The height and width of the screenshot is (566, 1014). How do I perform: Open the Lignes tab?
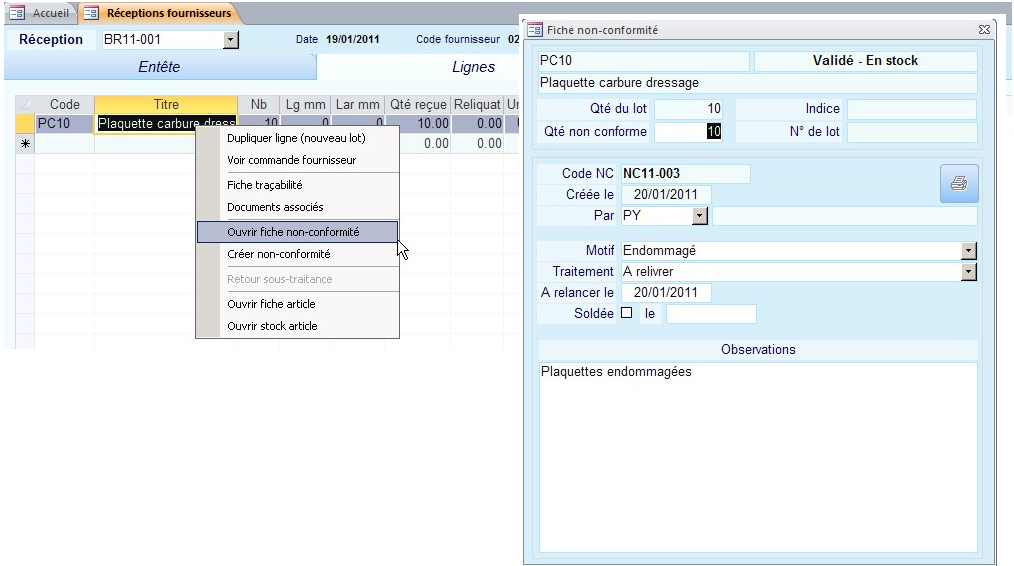[x=473, y=67]
